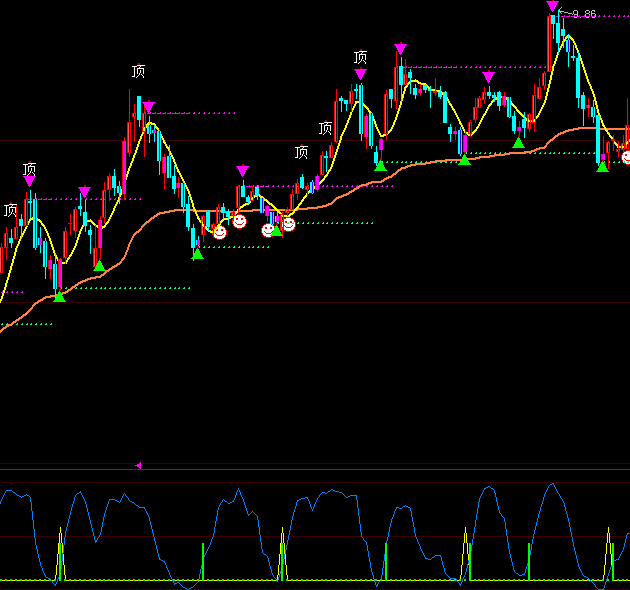This screenshot has height=590, width=630.
Task: Click the leftmost yellow spike in the indicator panel
Action: [x=60, y=555]
